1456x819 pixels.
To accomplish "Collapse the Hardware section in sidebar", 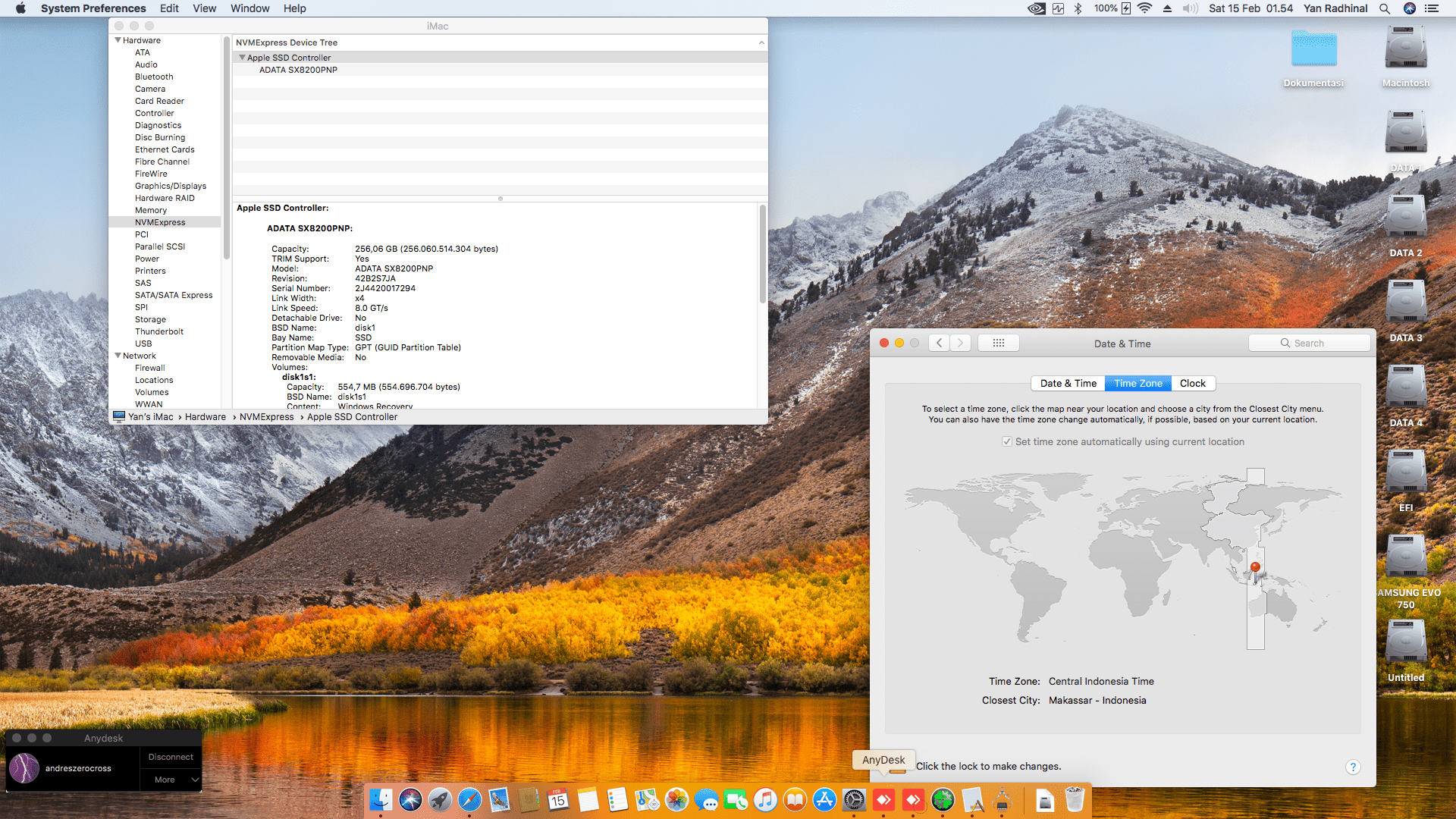I will pos(118,40).
